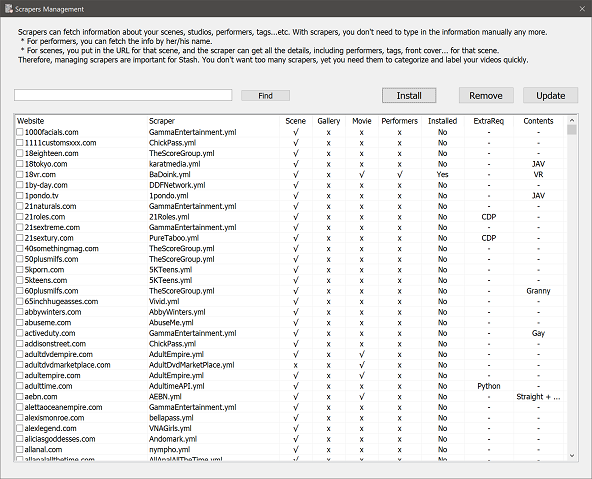
Task: Tick the abbywinters.com checkbox
Action: click(x=20, y=312)
